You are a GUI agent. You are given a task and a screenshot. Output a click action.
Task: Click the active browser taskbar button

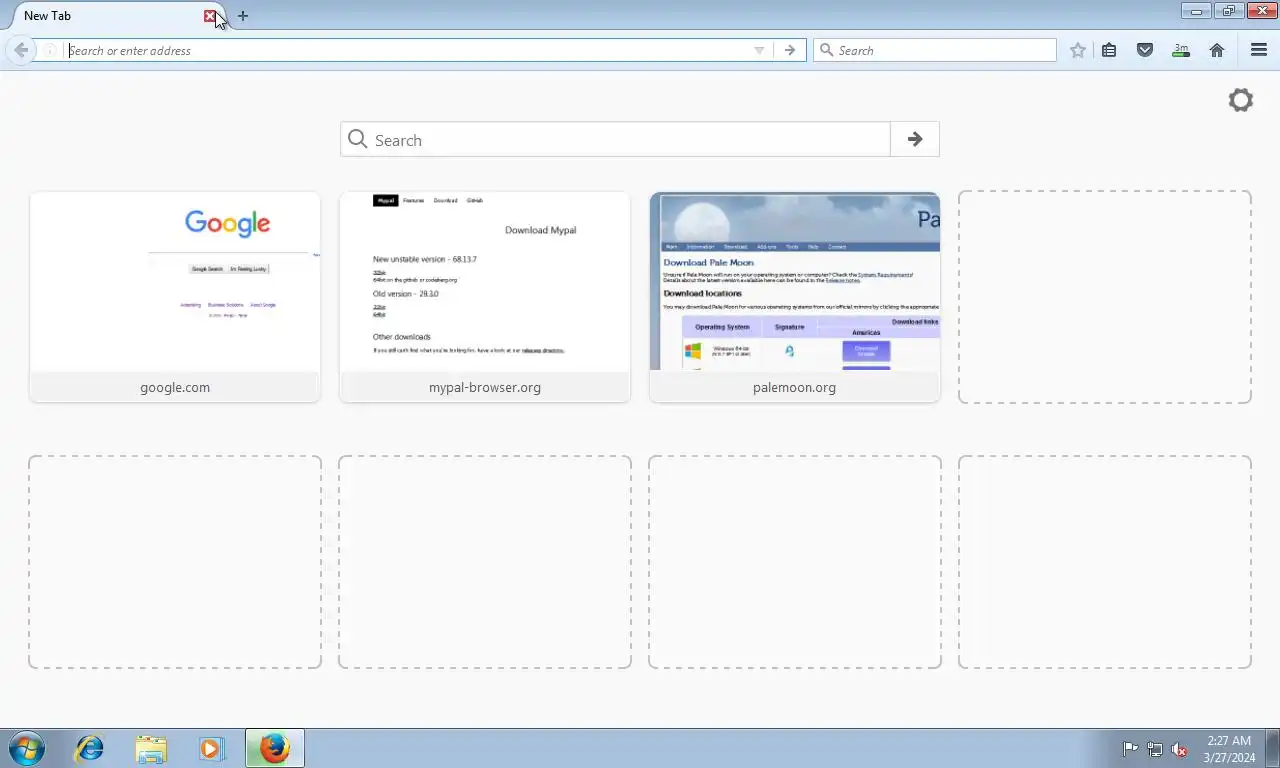[275, 748]
